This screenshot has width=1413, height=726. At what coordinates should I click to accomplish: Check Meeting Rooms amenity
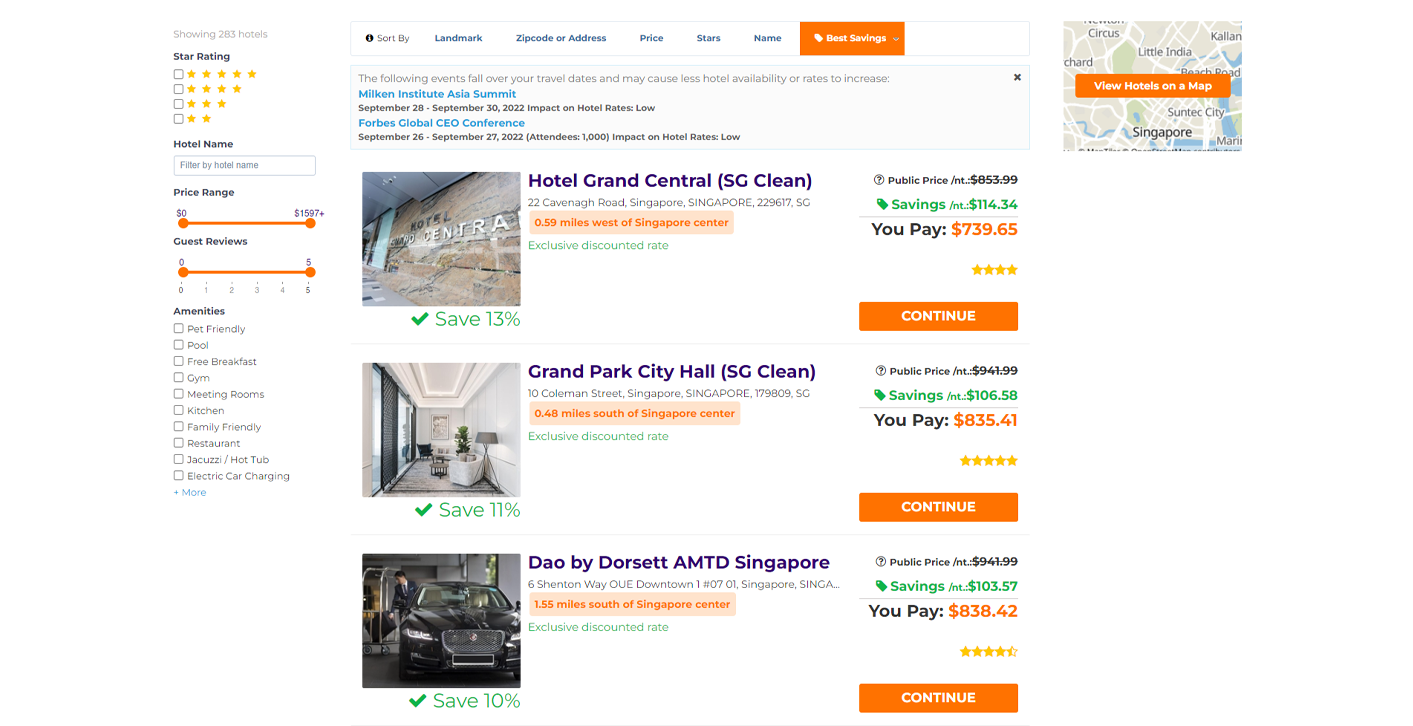pos(178,394)
